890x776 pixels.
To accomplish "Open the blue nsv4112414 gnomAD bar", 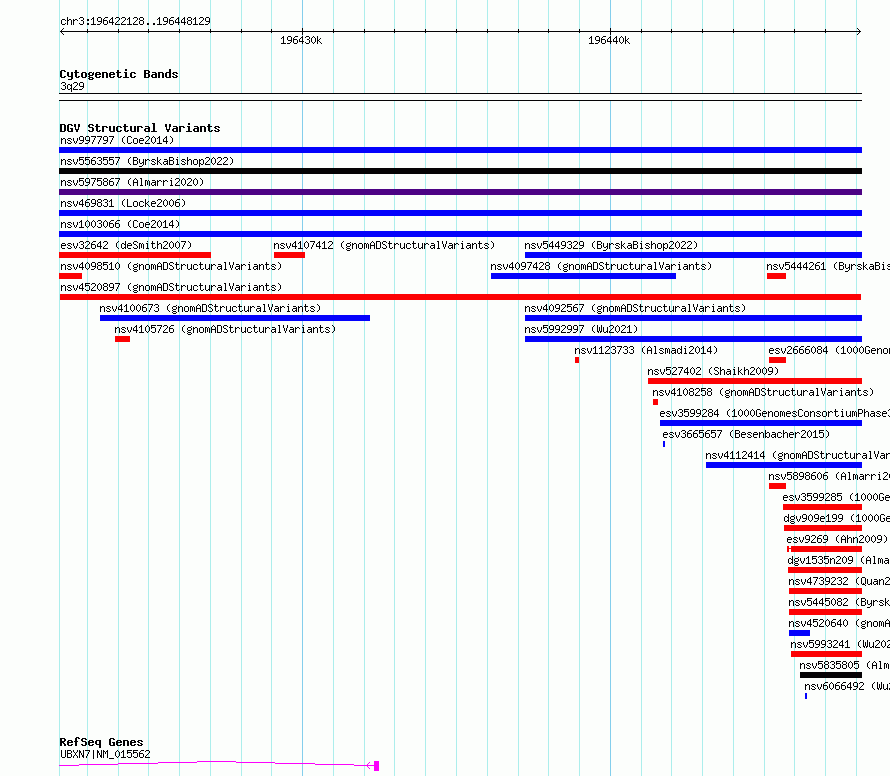I will coord(784,465).
